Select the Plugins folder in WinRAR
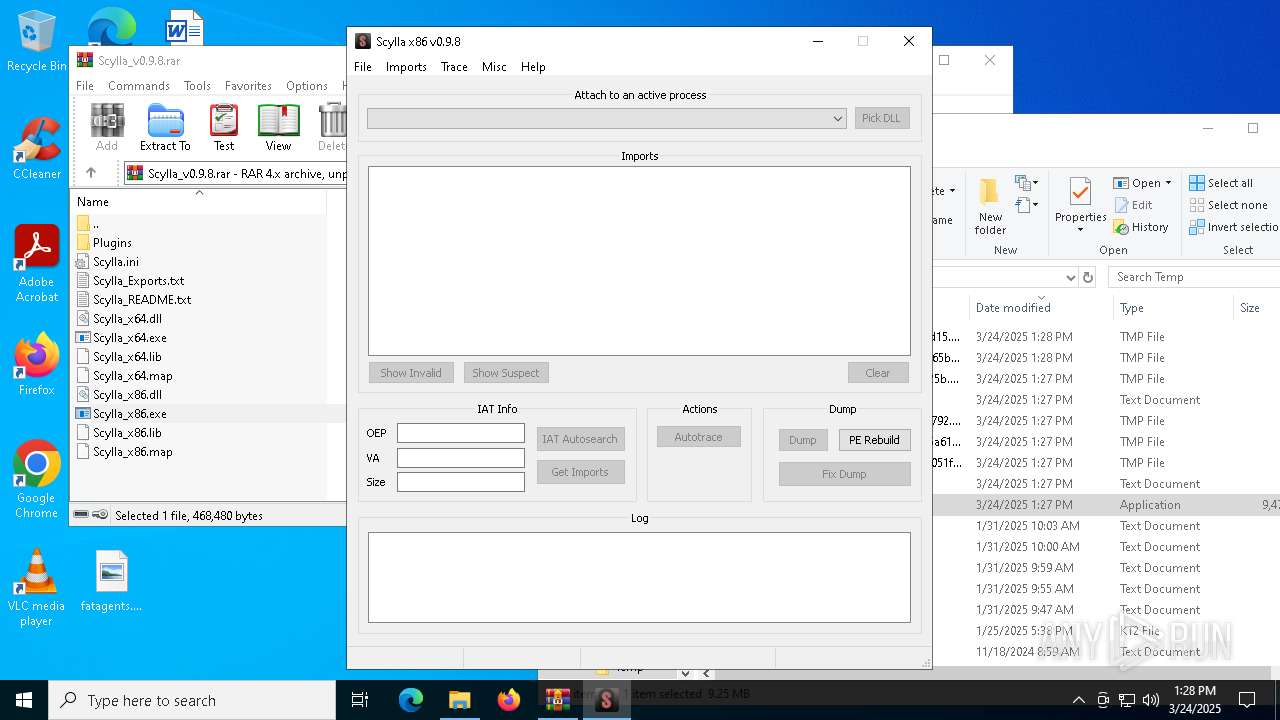Image resolution: width=1280 pixels, height=720 pixels. (x=112, y=243)
